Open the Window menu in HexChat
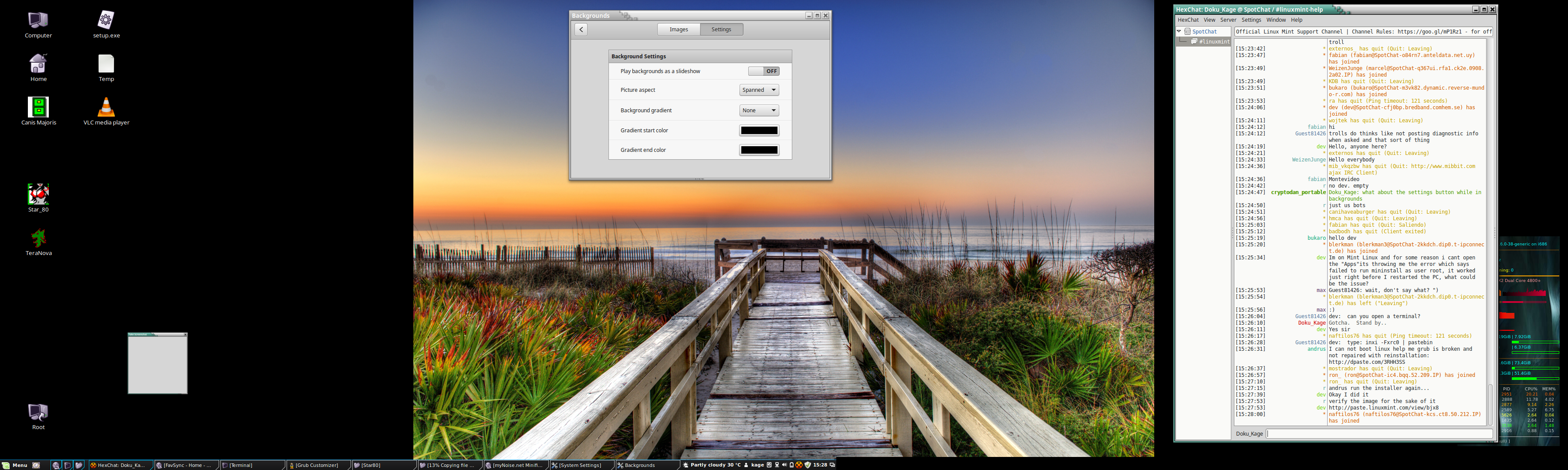 click(1276, 20)
